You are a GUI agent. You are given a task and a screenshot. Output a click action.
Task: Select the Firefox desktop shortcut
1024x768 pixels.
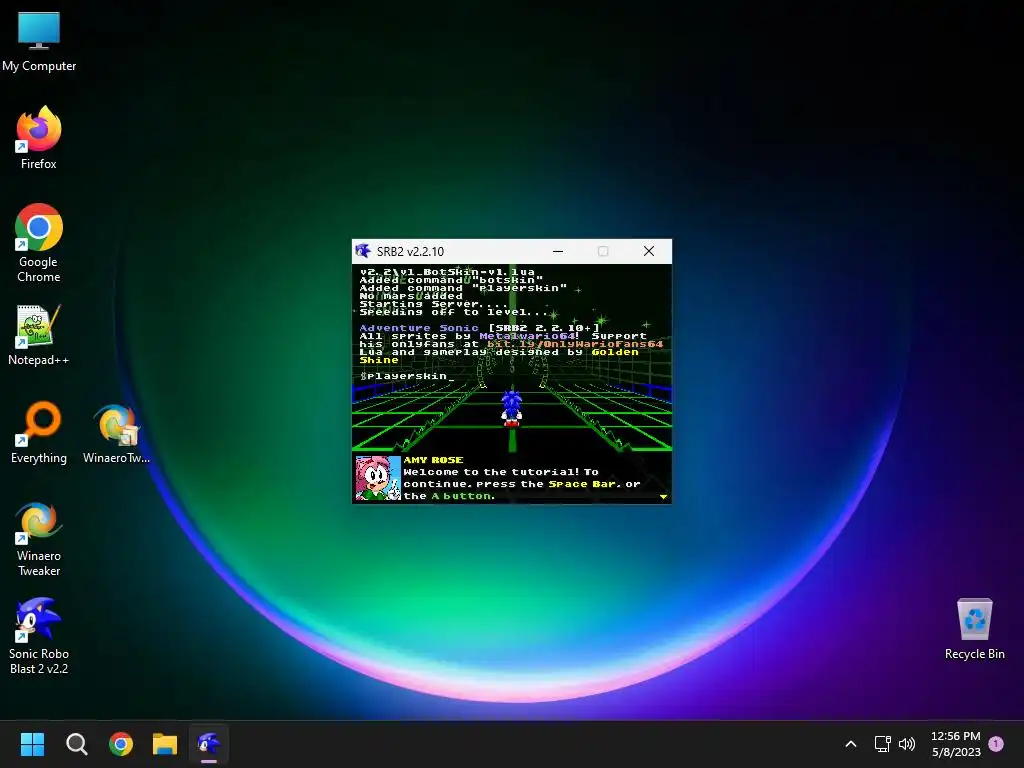39,138
